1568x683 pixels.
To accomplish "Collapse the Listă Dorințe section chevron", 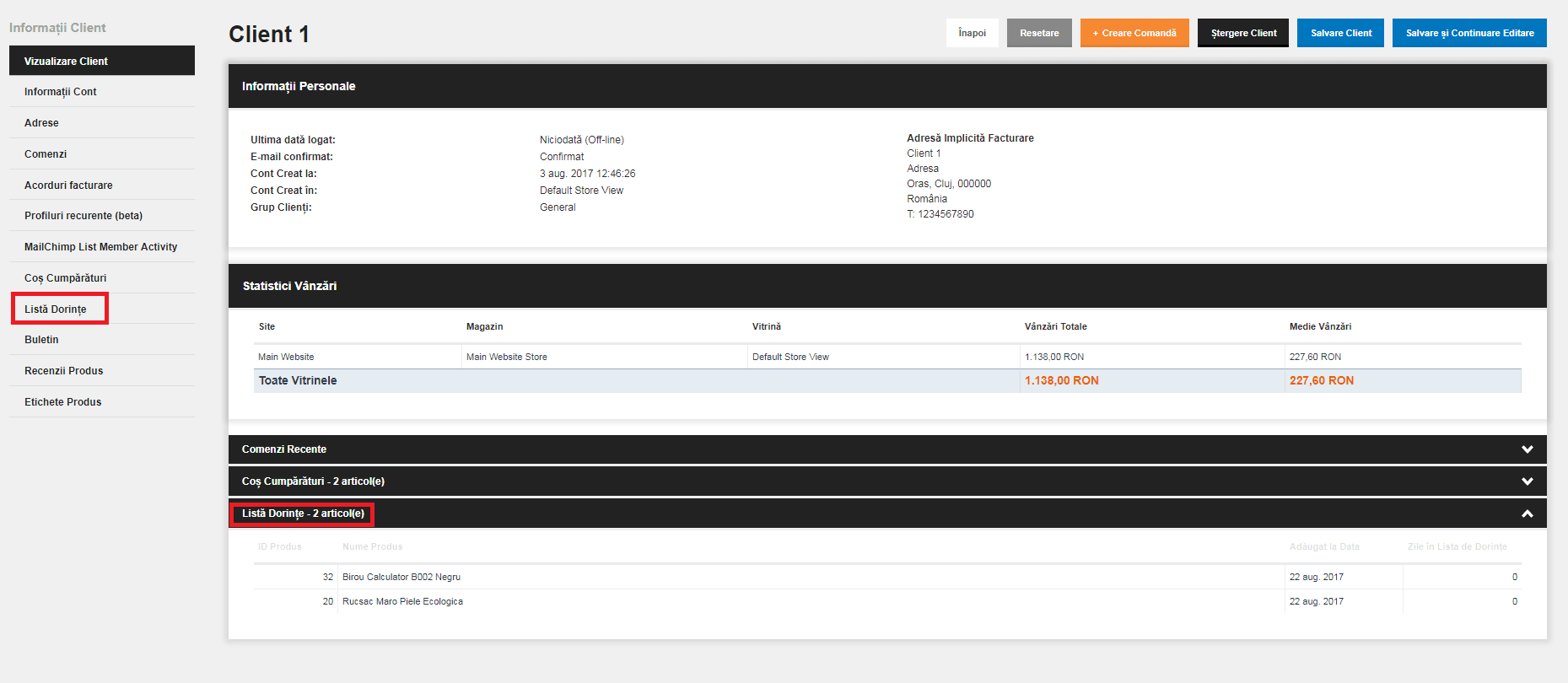I will point(1527,514).
